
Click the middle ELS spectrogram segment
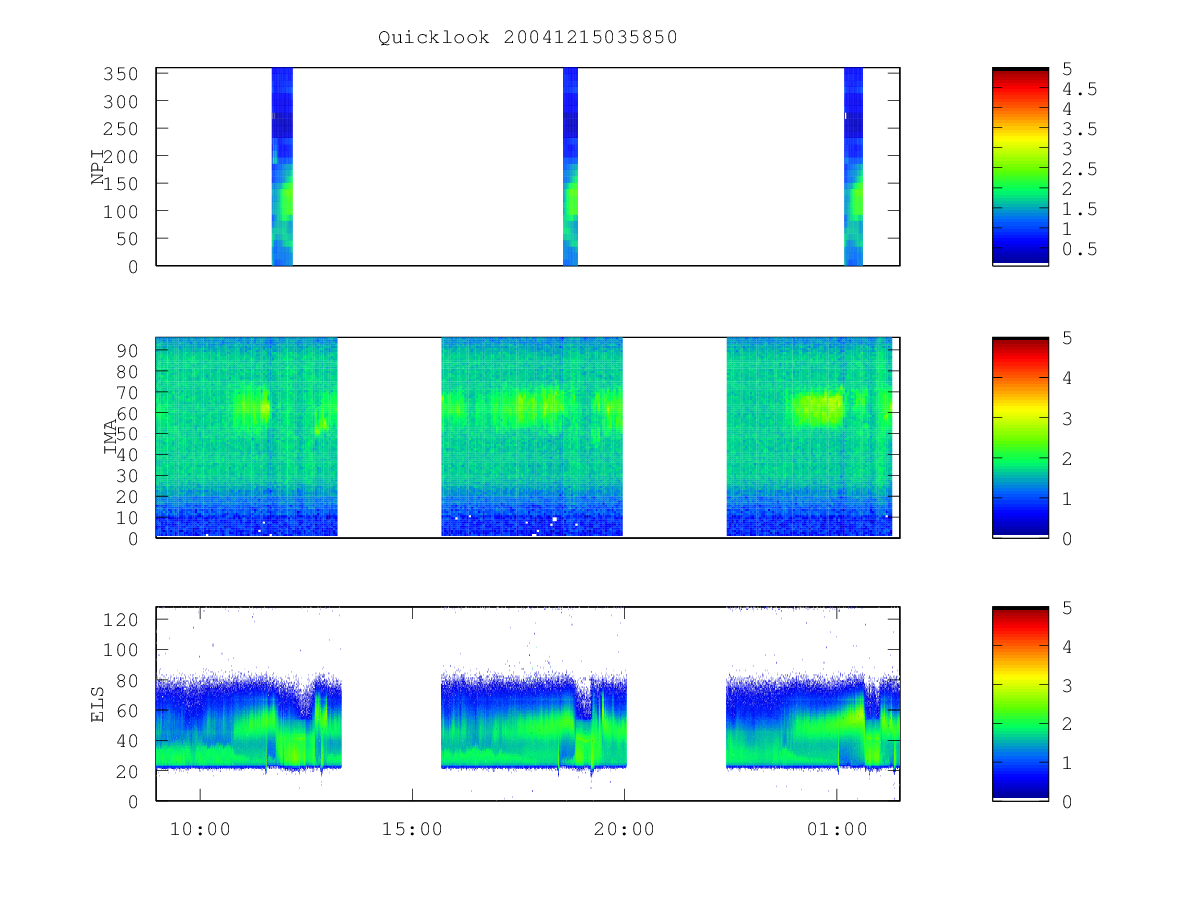coord(534,720)
